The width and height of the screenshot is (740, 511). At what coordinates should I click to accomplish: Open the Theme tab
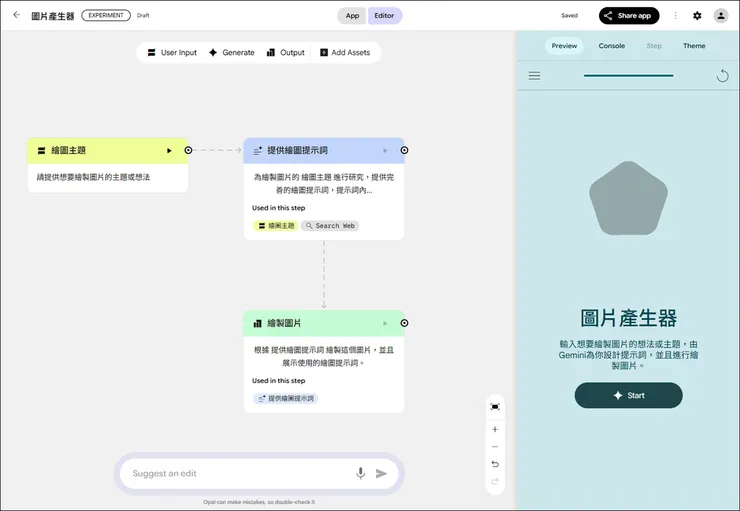(694, 46)
